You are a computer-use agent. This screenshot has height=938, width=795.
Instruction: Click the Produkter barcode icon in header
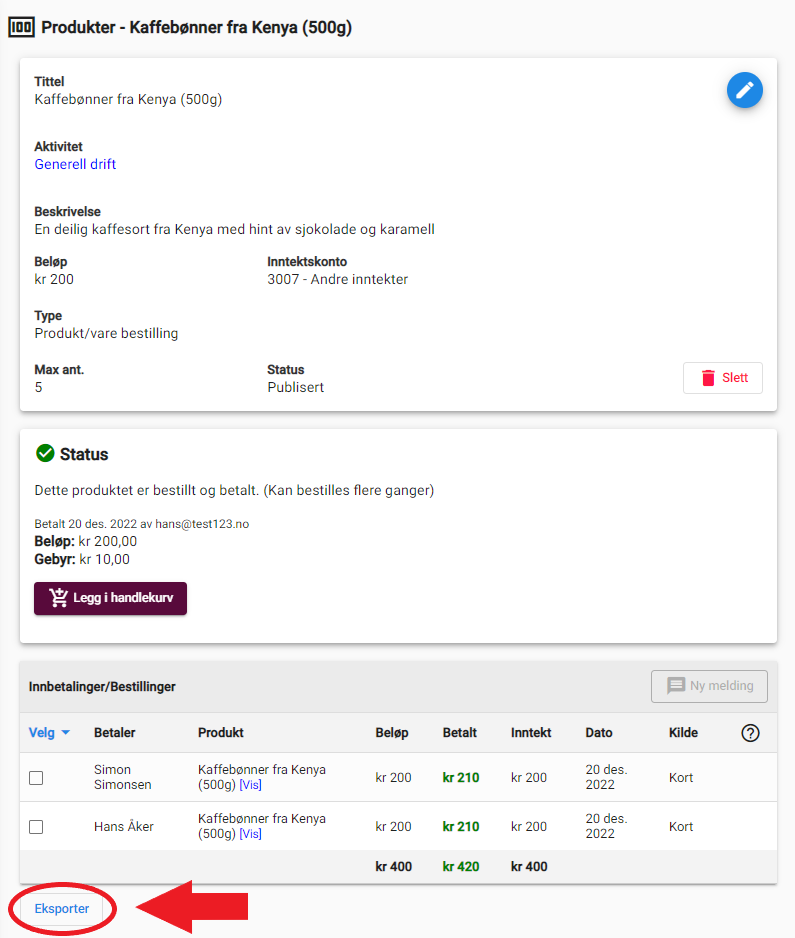coord(22,28)
